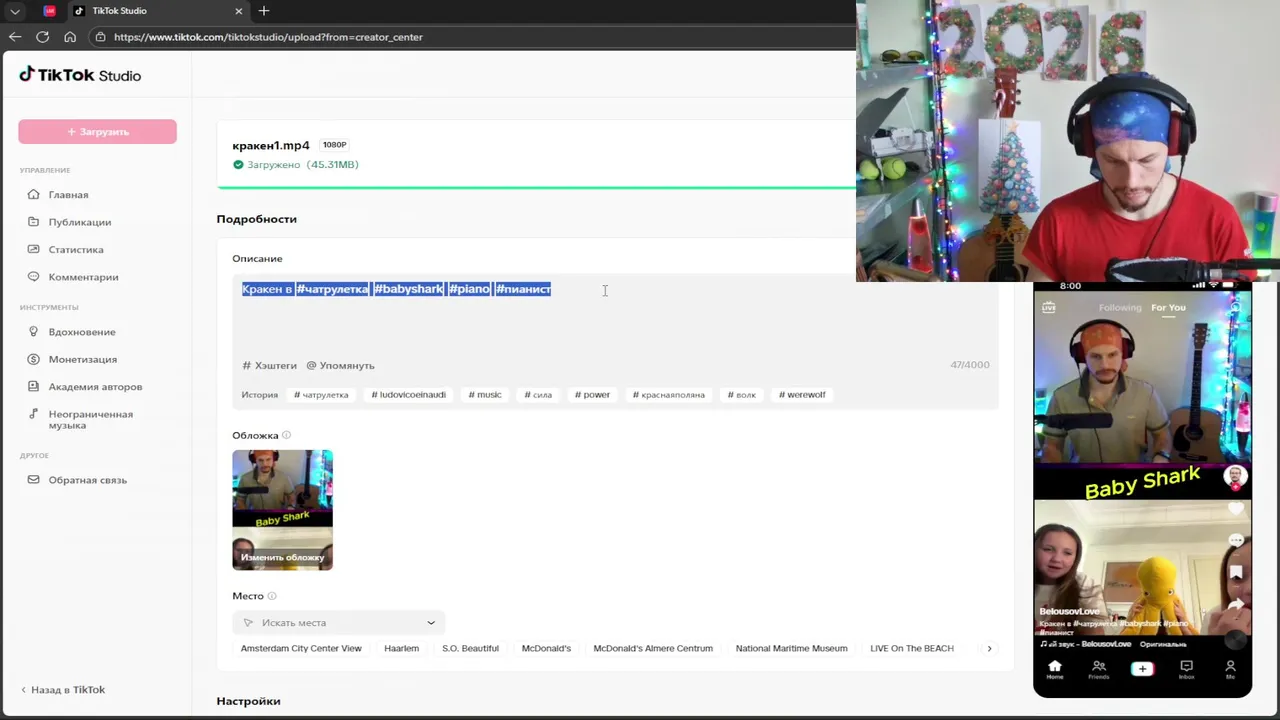
Task: Click the Главная home icon
Action: 34,194
